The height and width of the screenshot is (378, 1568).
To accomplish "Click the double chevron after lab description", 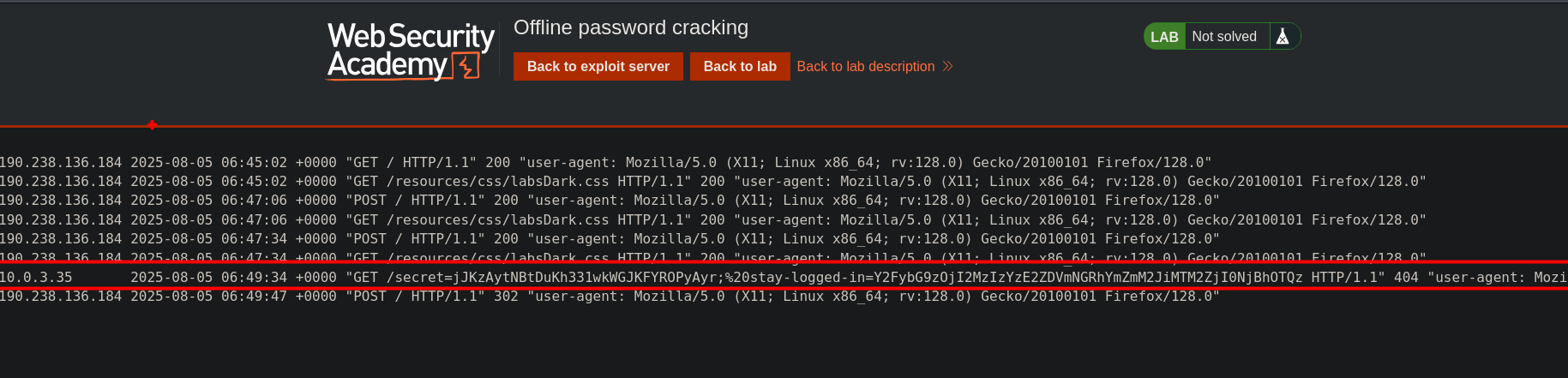I will tap(947, 66).
